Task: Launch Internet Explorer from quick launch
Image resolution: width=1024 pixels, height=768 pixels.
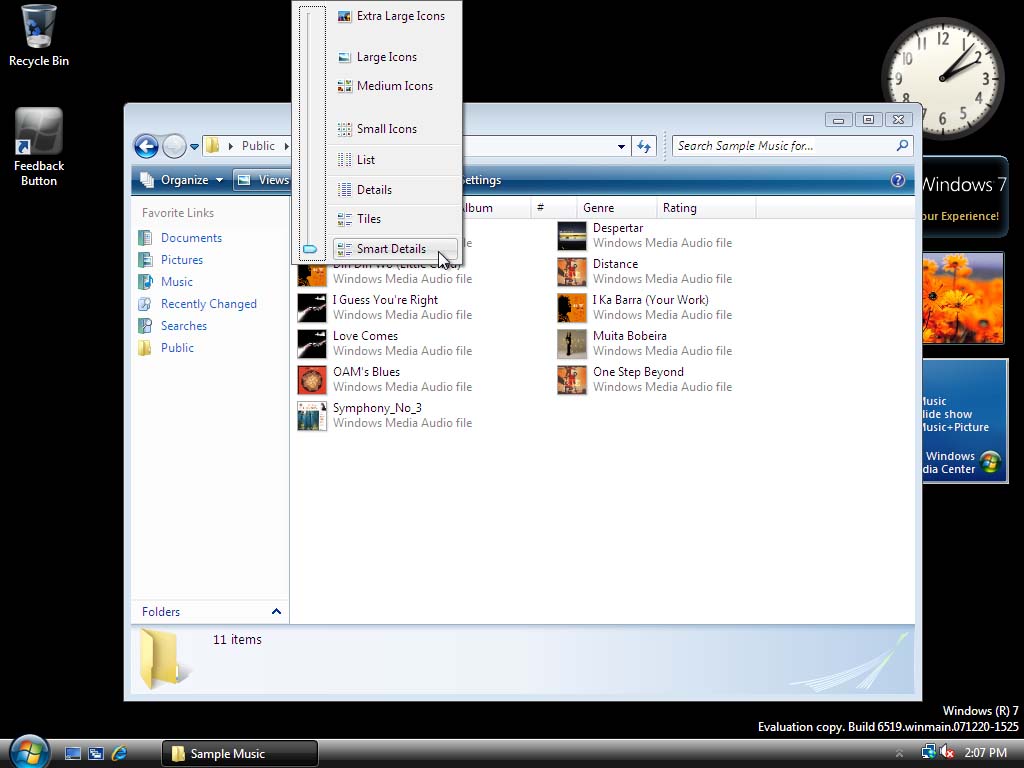Action: [119, 754]
